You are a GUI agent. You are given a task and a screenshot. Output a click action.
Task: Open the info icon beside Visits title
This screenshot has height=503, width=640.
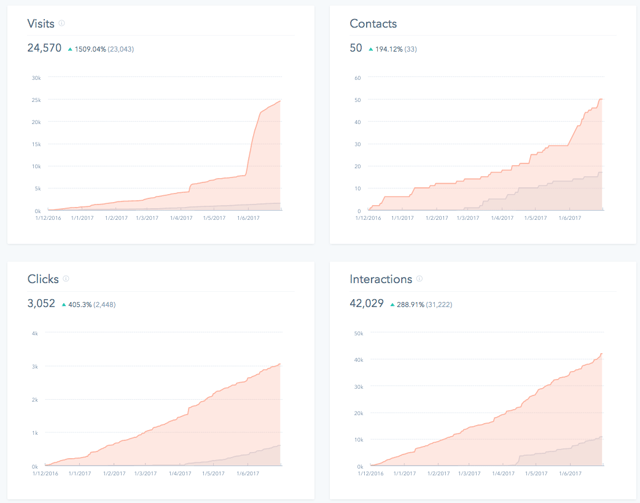click(x=62, y=23)
